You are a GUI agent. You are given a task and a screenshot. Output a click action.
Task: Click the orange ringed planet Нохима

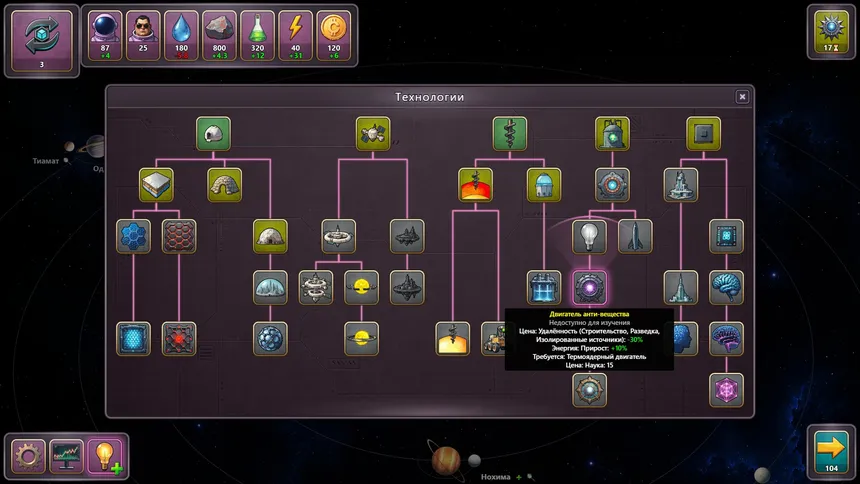pos(445,460)
